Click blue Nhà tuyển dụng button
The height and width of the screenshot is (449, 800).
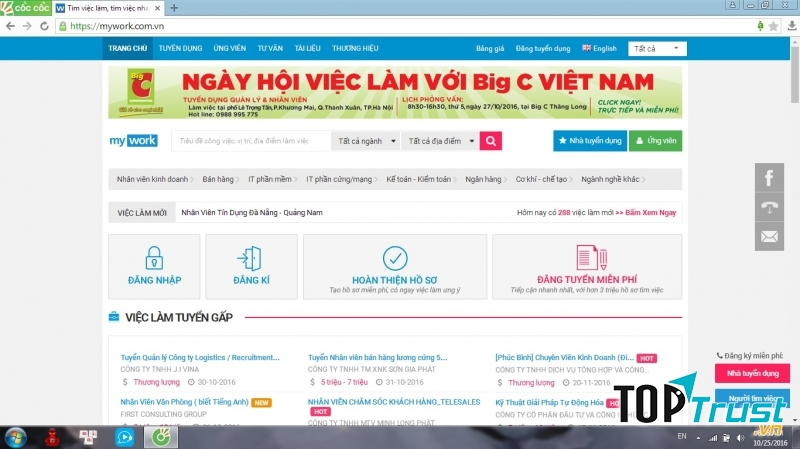[x=590, y=141]
